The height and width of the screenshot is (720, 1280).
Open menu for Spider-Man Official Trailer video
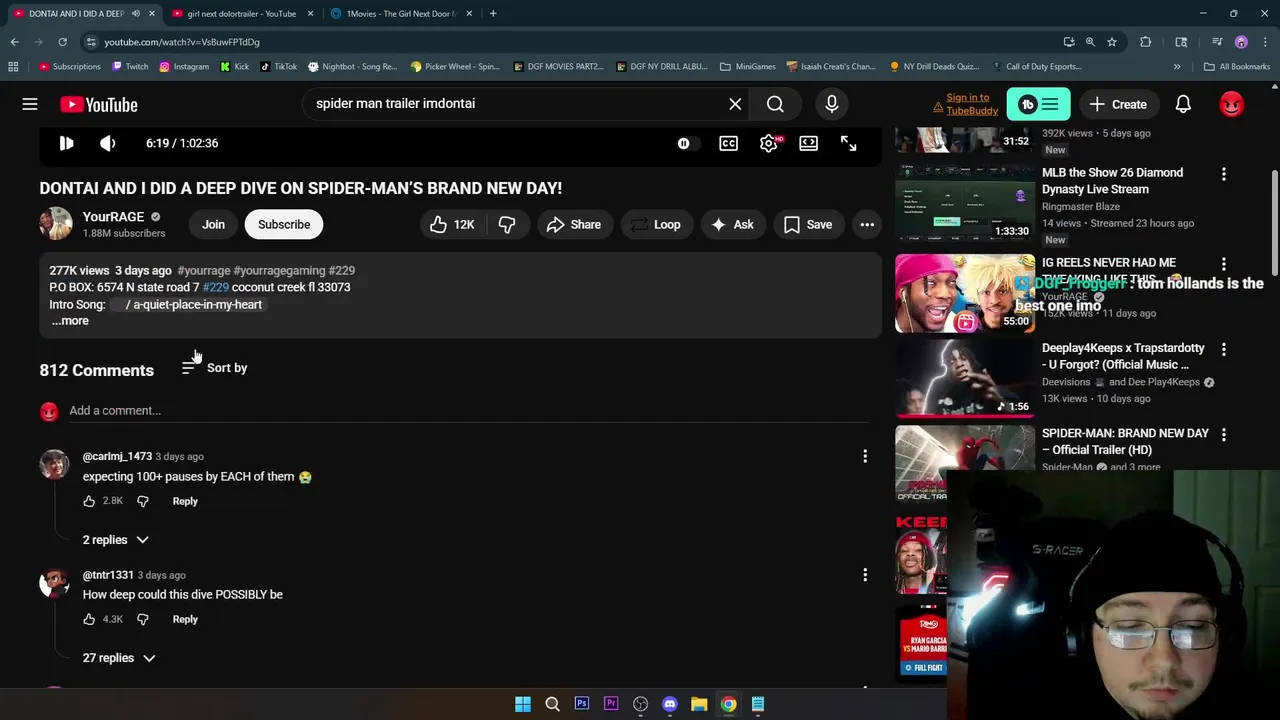click(1223, 435)
